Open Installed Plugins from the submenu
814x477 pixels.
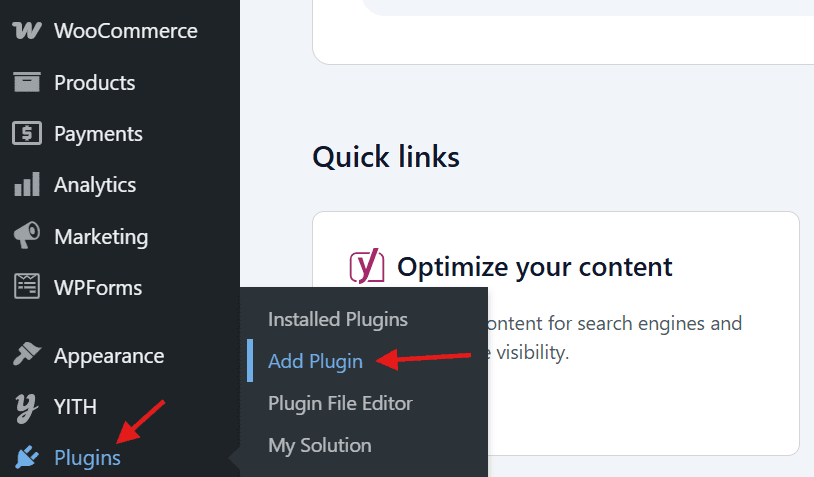338,320
